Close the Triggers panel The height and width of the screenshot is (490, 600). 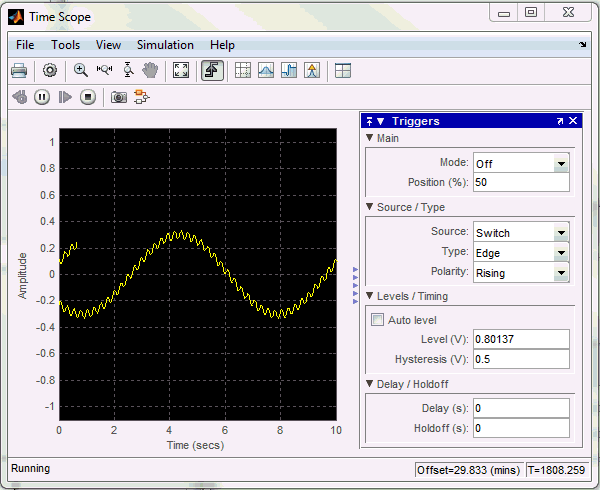click(574, 121)
